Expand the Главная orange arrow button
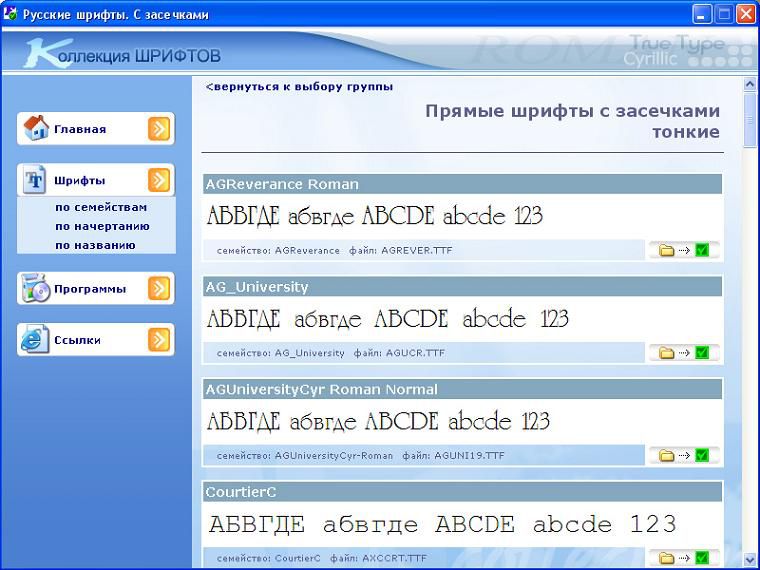Screen dimensions: 760x570 tap(159, 128)
